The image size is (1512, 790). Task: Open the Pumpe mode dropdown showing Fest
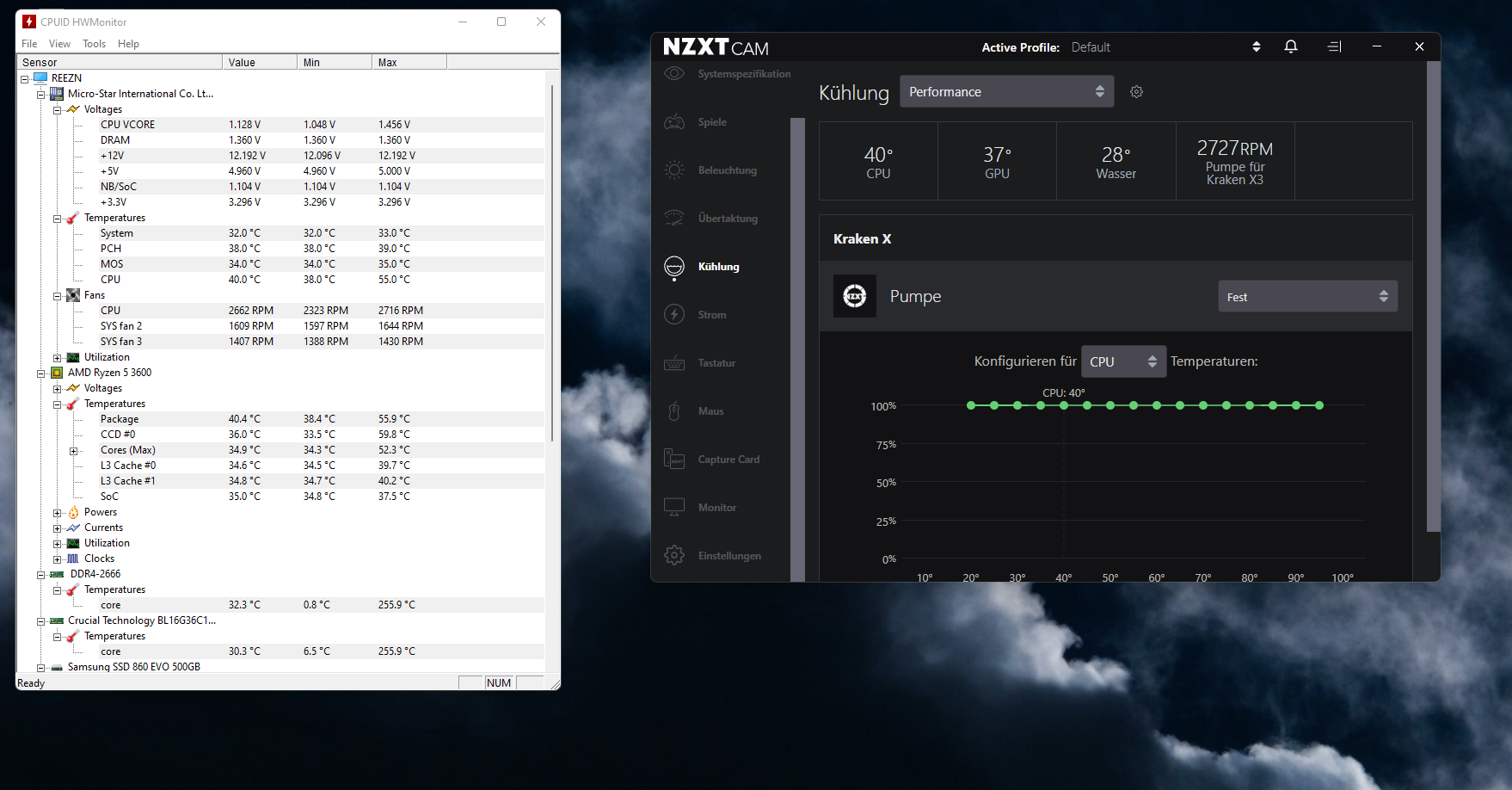tap(1308, 296)
